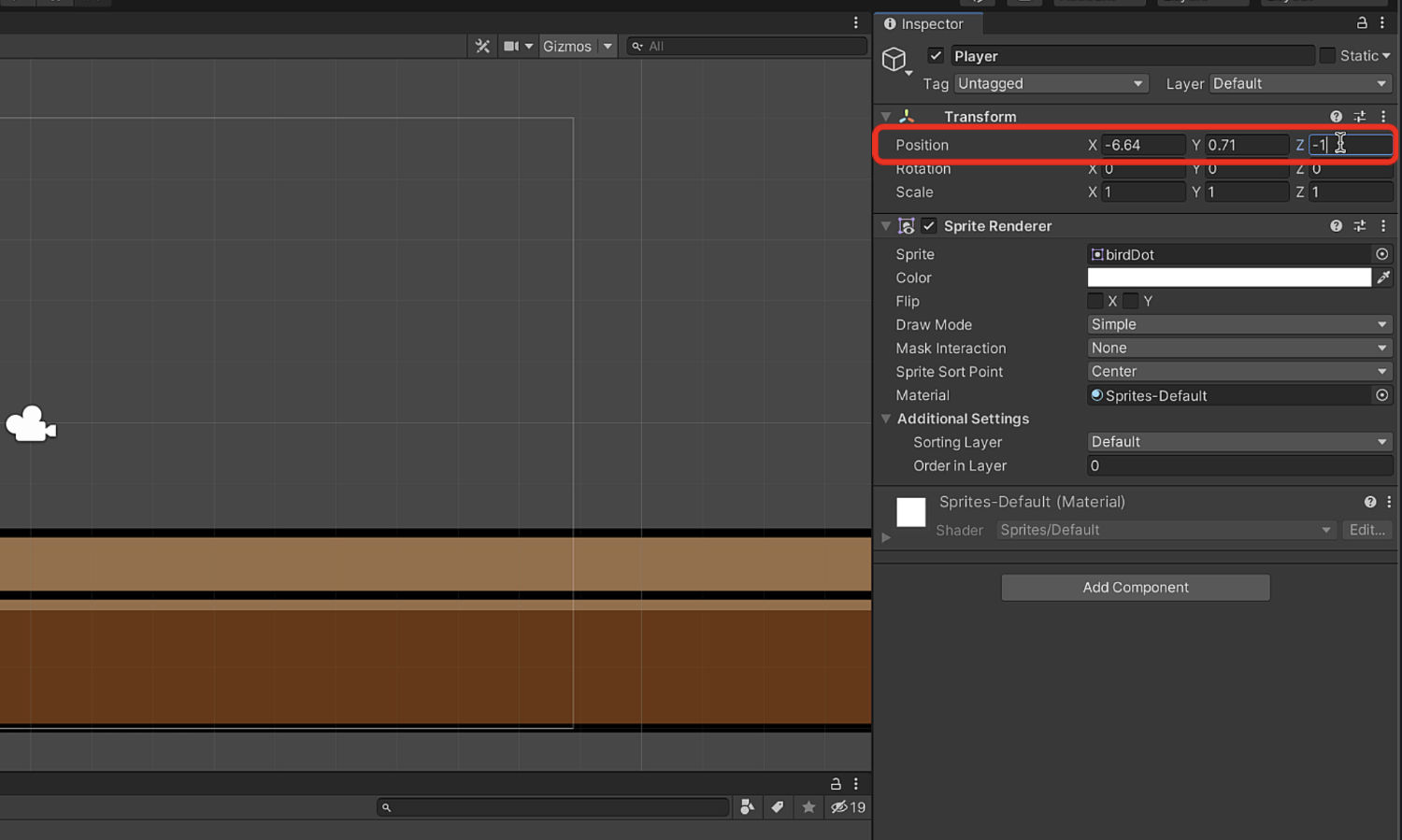Click the Scale Y field

pos(1247,192)
